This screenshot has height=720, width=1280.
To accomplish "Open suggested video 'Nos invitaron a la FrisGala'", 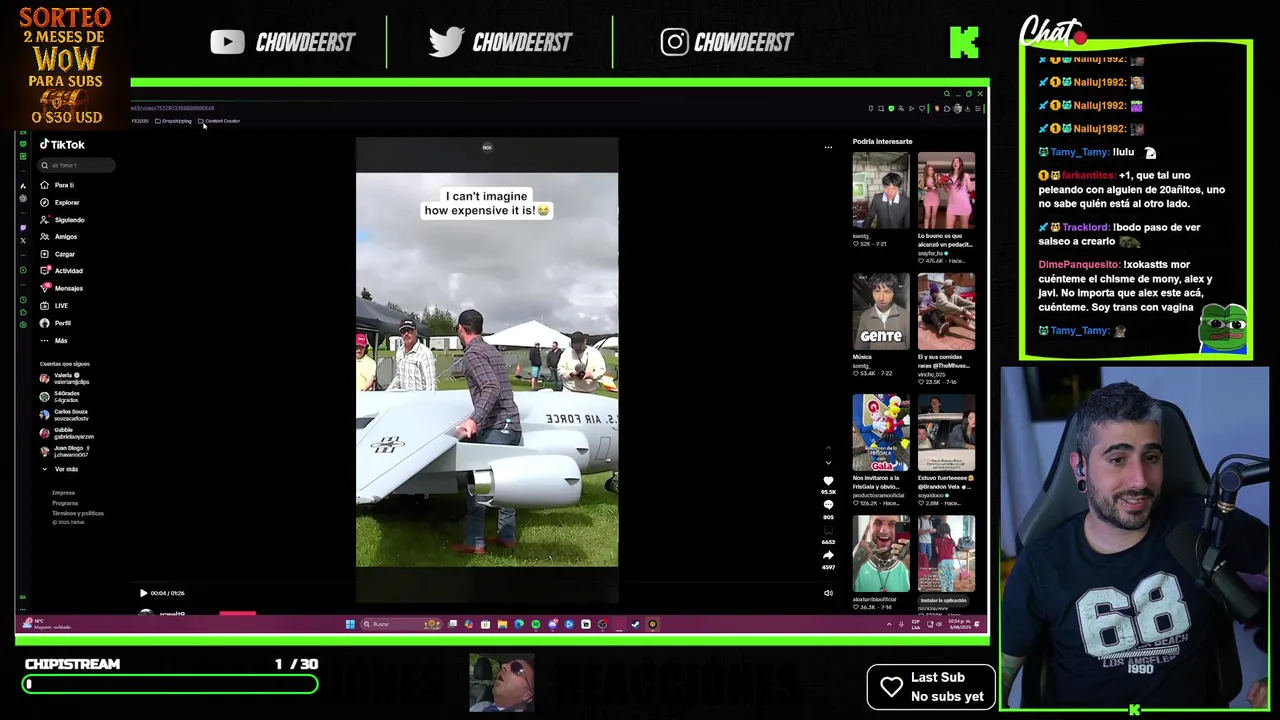I will point(881,432).
